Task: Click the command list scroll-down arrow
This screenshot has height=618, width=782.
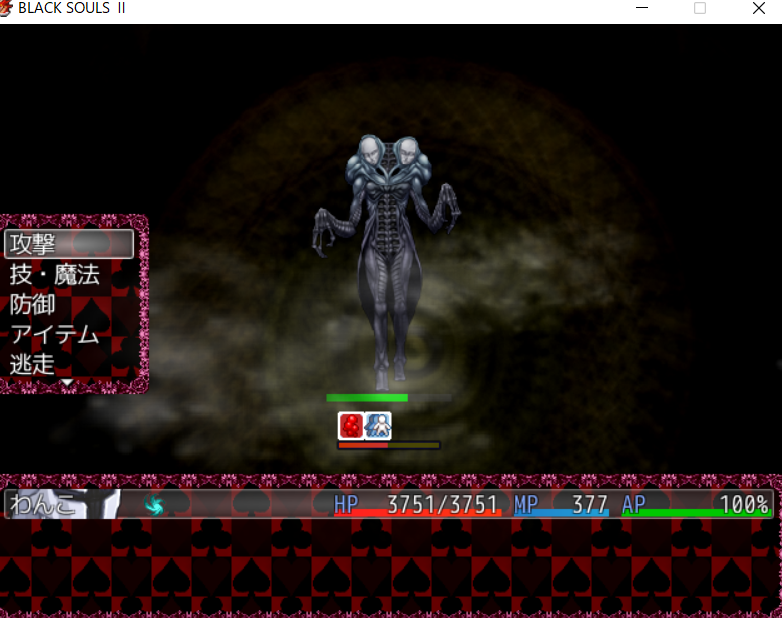Action: (x=67, y=383)
